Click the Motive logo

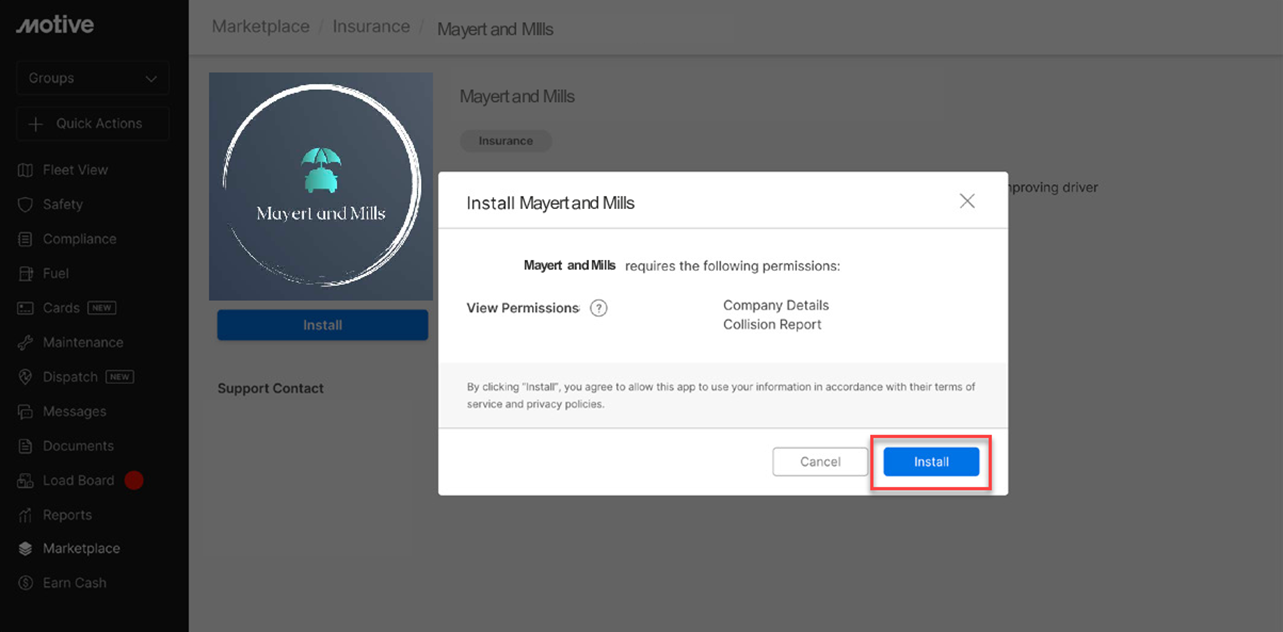pyautogui.click(x=54, y=25)
